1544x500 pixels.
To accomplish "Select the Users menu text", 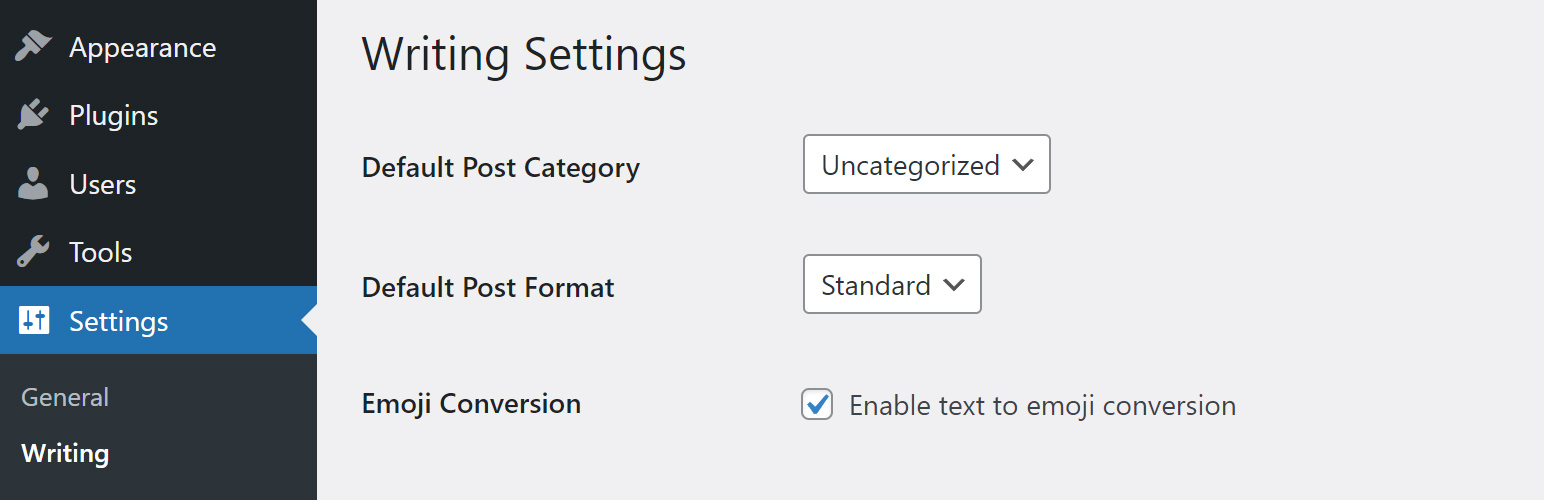I will 102,185.
